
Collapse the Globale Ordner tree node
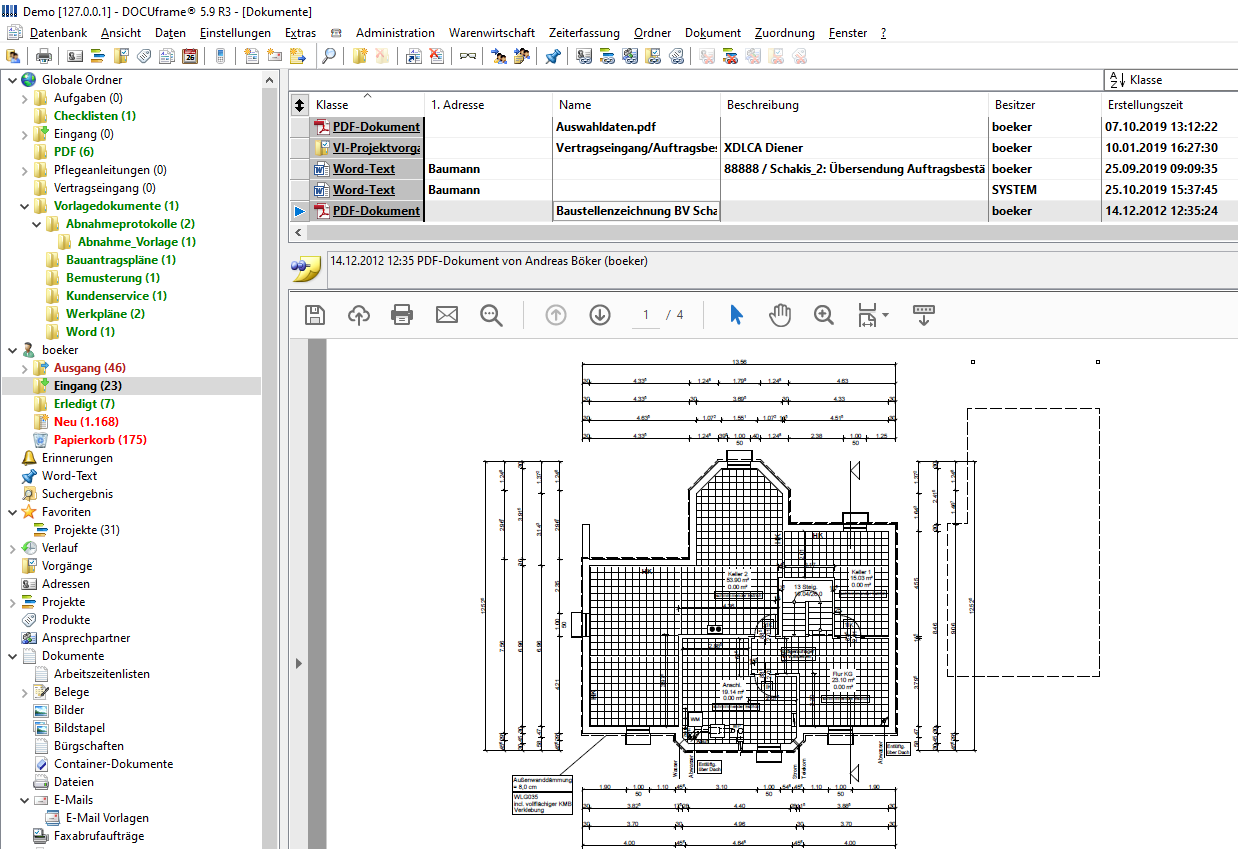(11, 80)
